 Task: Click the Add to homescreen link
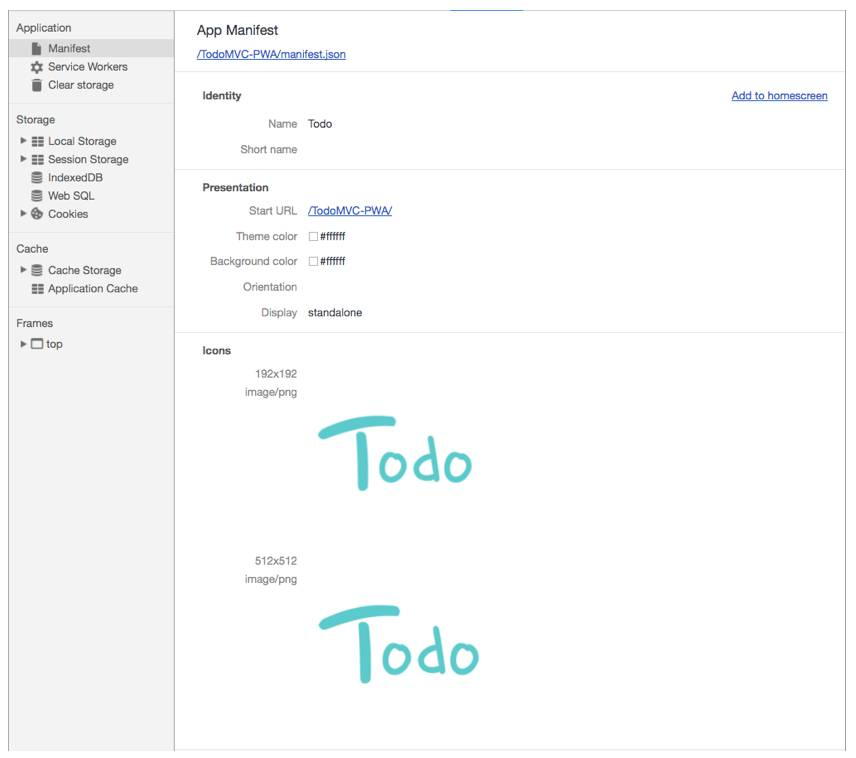click(x=779, y=96)
